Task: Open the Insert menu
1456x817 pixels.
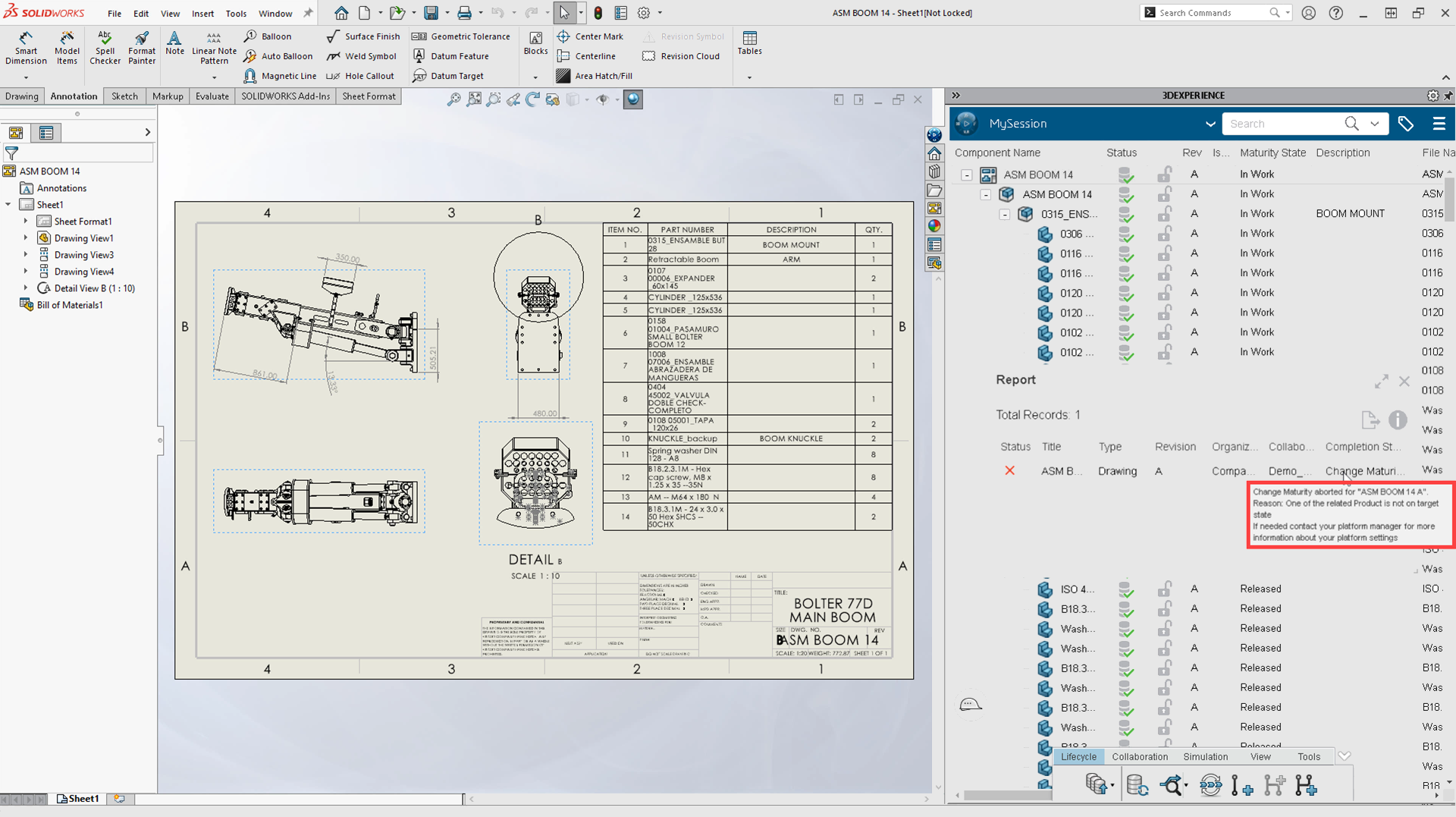Action: click(202, 13)
